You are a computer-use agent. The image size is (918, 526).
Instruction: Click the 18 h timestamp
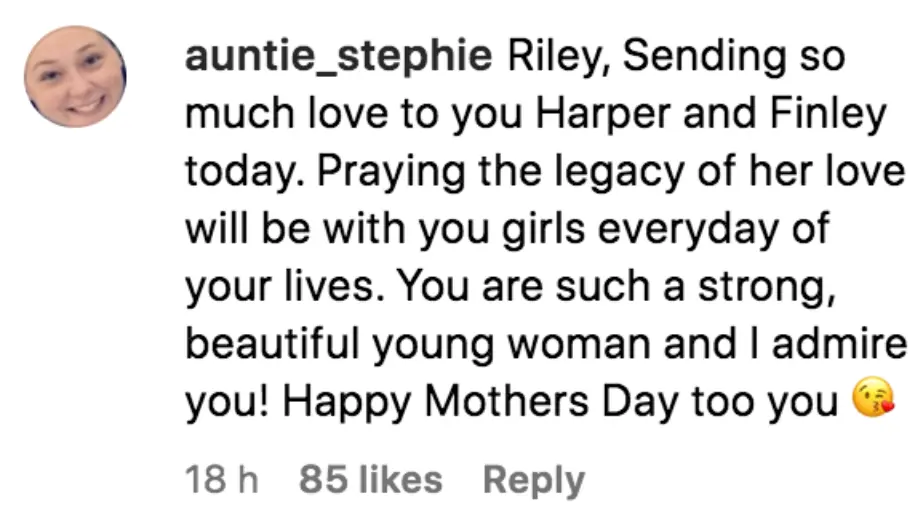pyautogui.click(x=221, y=480)
